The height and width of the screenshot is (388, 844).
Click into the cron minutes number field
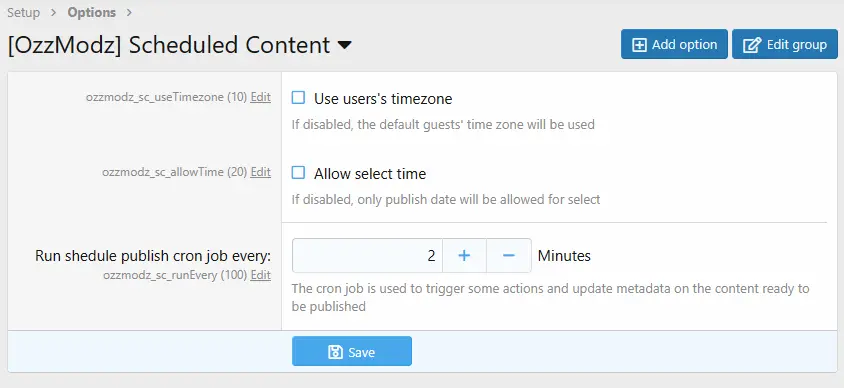(367, 256)
